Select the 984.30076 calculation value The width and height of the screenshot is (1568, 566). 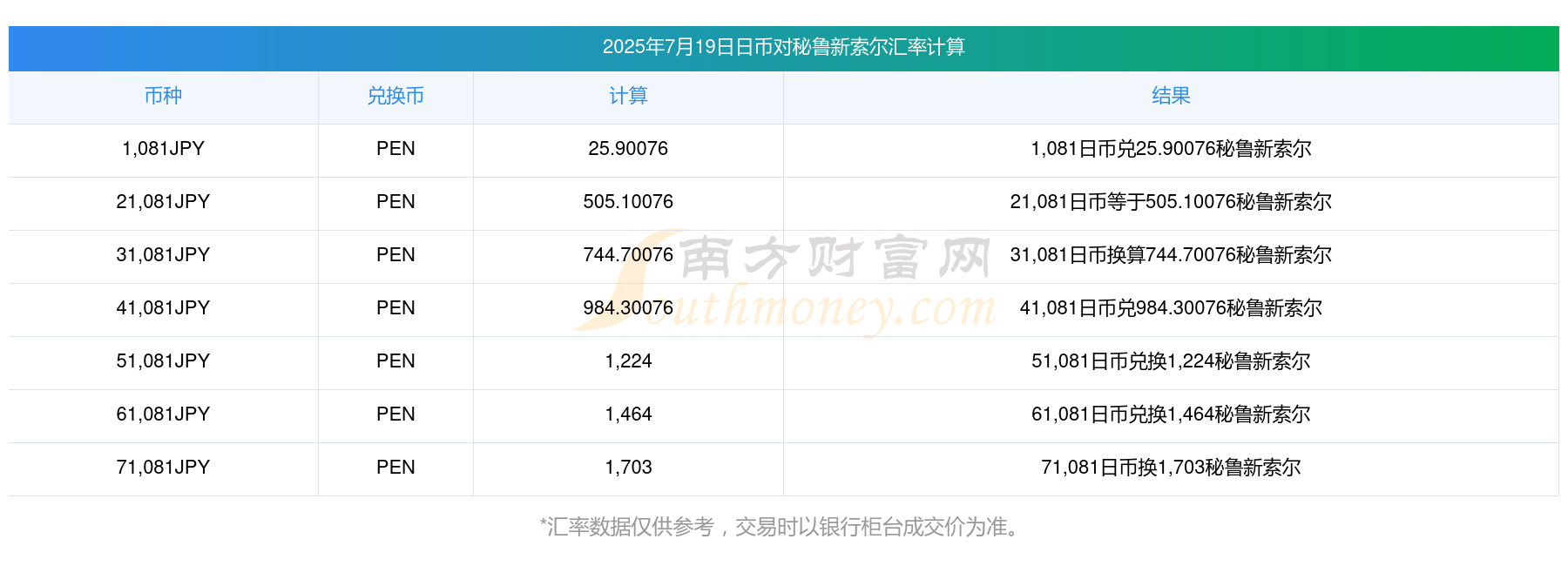pyautogui.click(x=628, y=308)
